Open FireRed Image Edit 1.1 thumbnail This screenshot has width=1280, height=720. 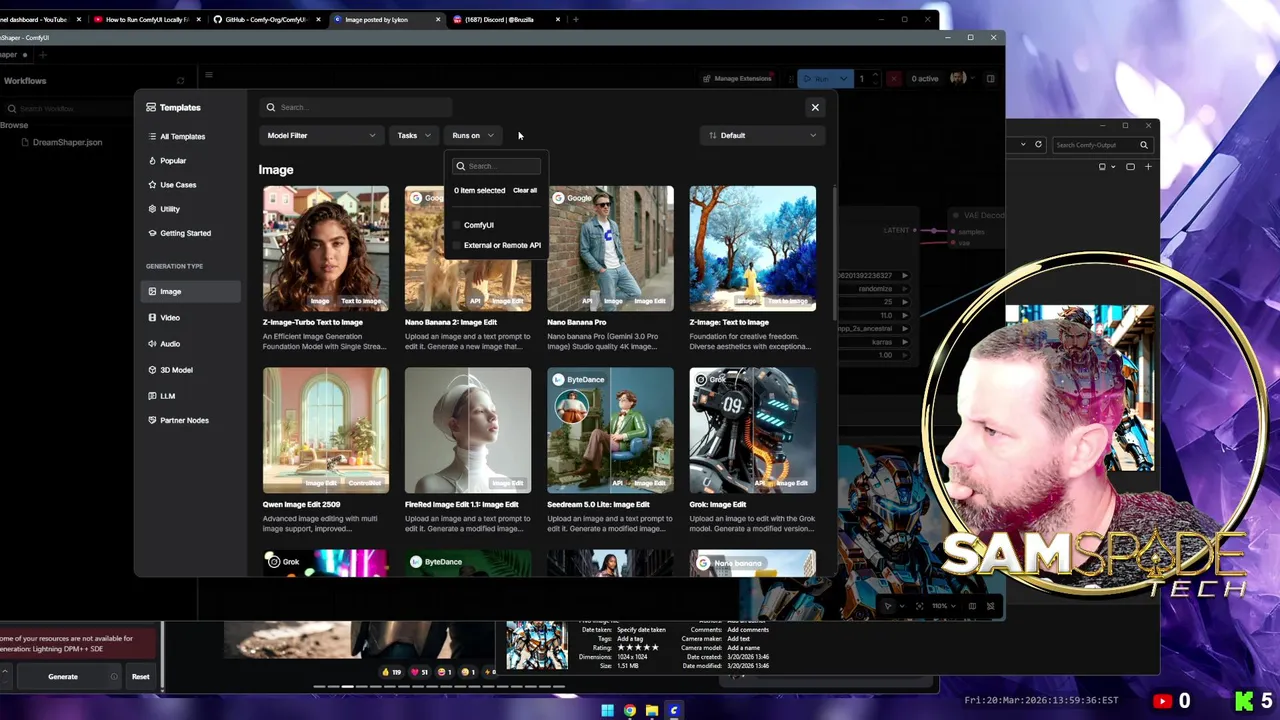pos(468,430)
